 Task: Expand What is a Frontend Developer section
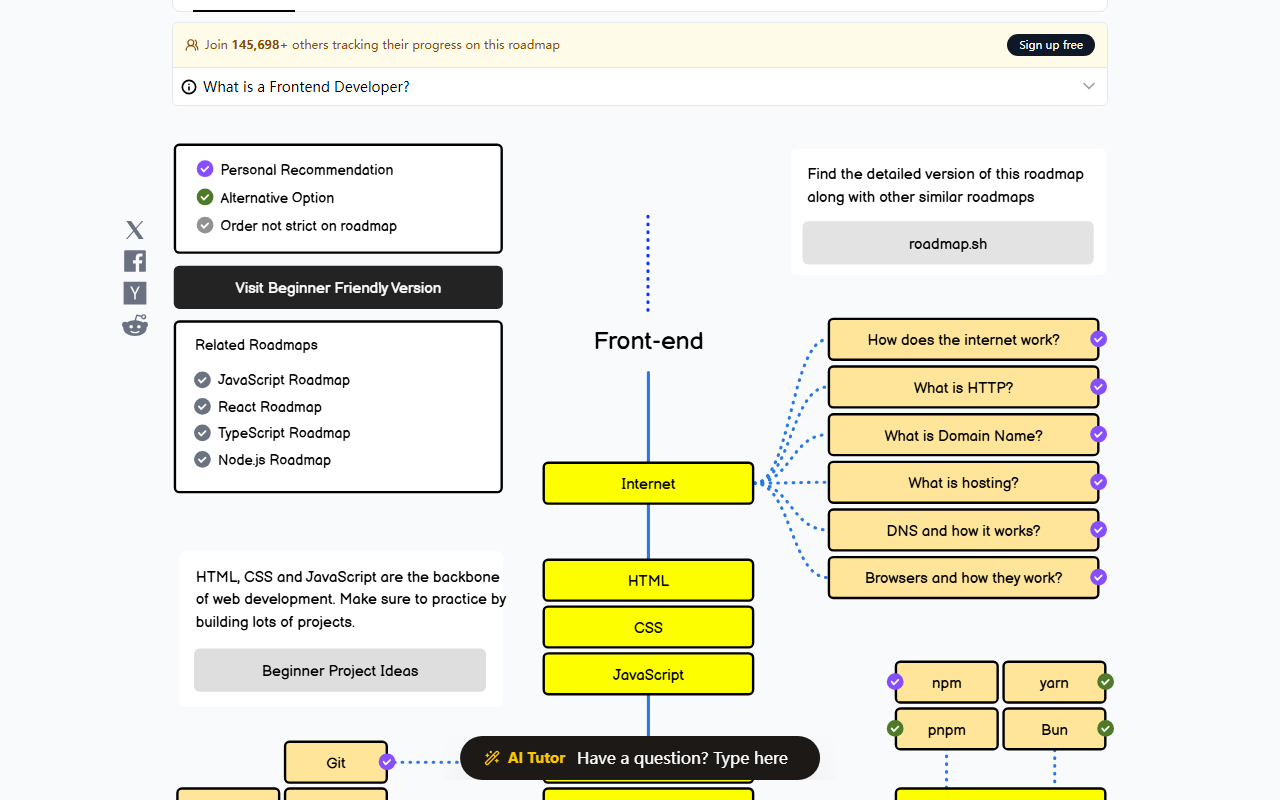(x=640, y=87)
